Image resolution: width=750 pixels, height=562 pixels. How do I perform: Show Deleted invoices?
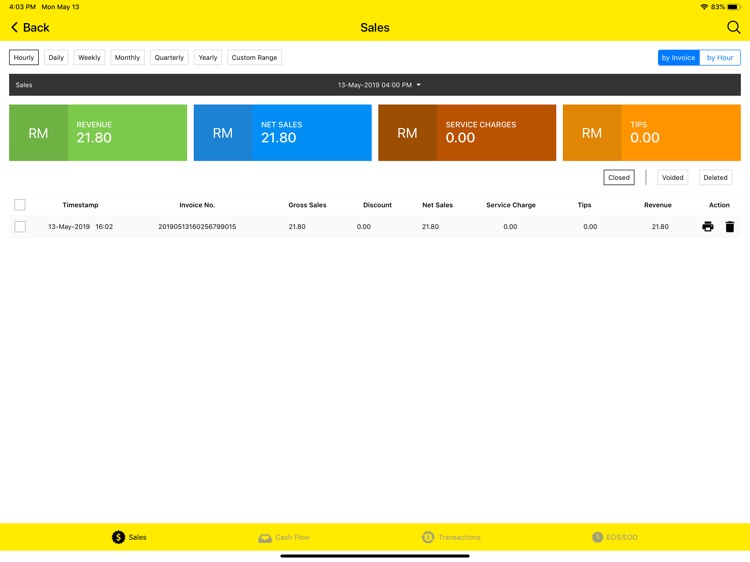click(715, 177)
